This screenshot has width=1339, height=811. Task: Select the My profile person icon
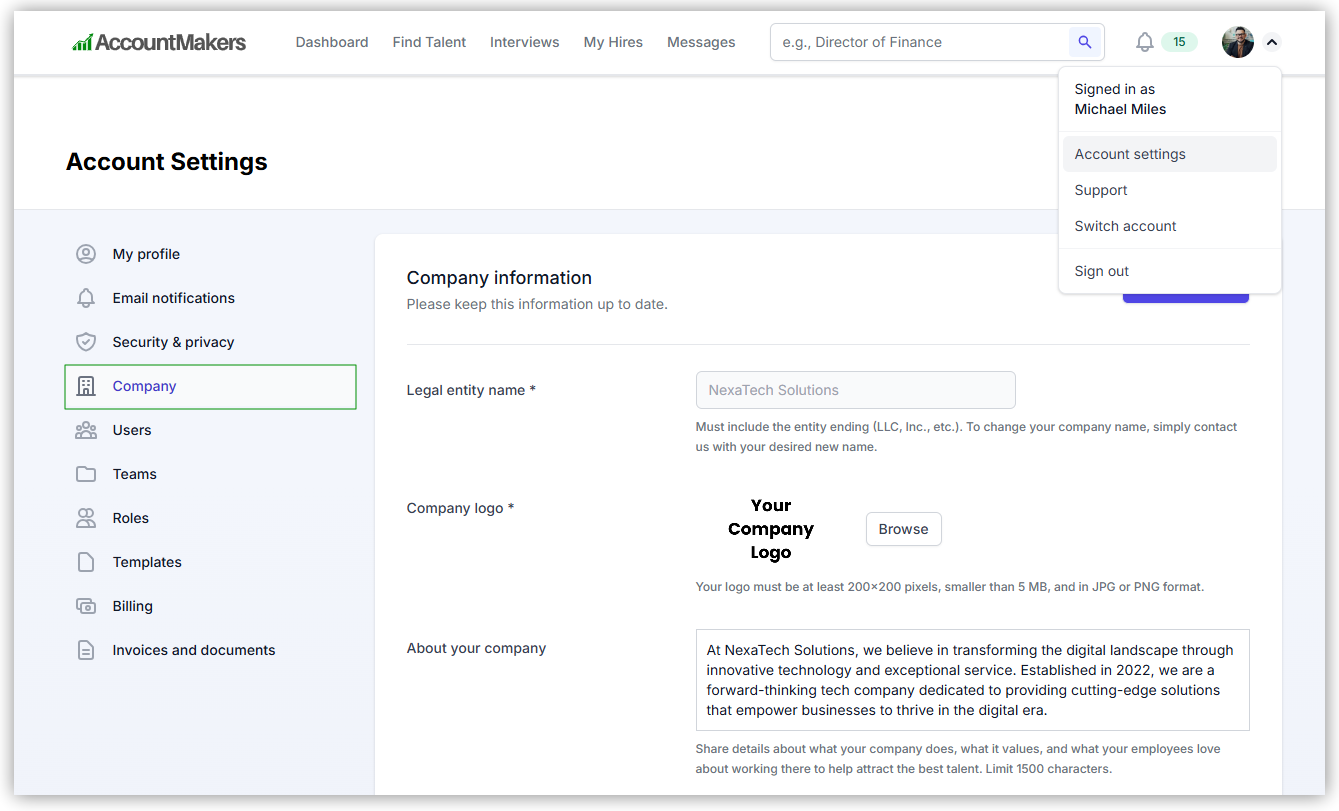[x=86, y=253]
